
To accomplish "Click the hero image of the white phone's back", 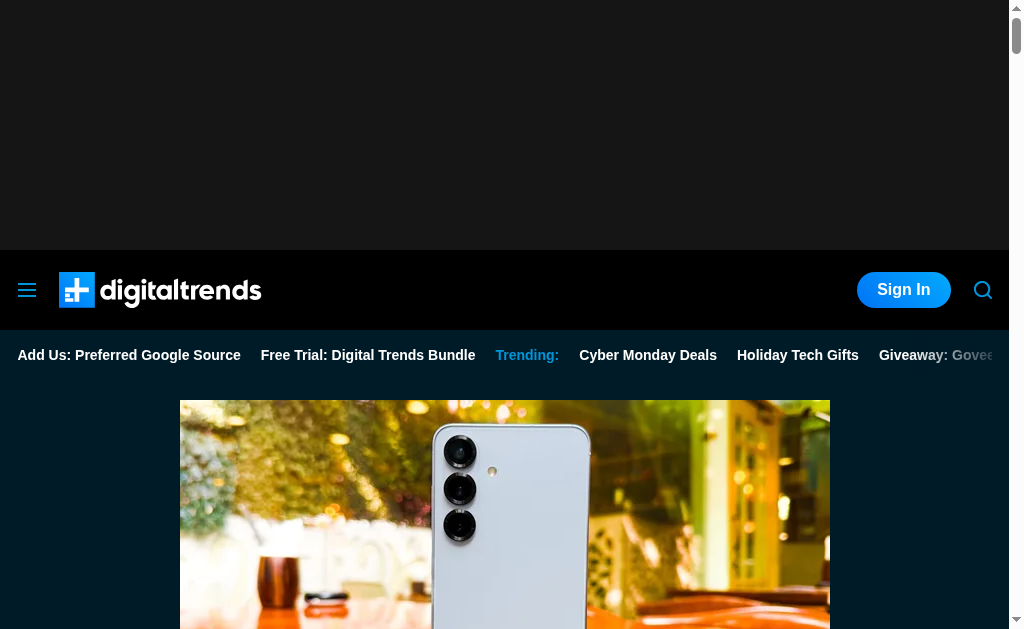I will click(x=505, y=515).
